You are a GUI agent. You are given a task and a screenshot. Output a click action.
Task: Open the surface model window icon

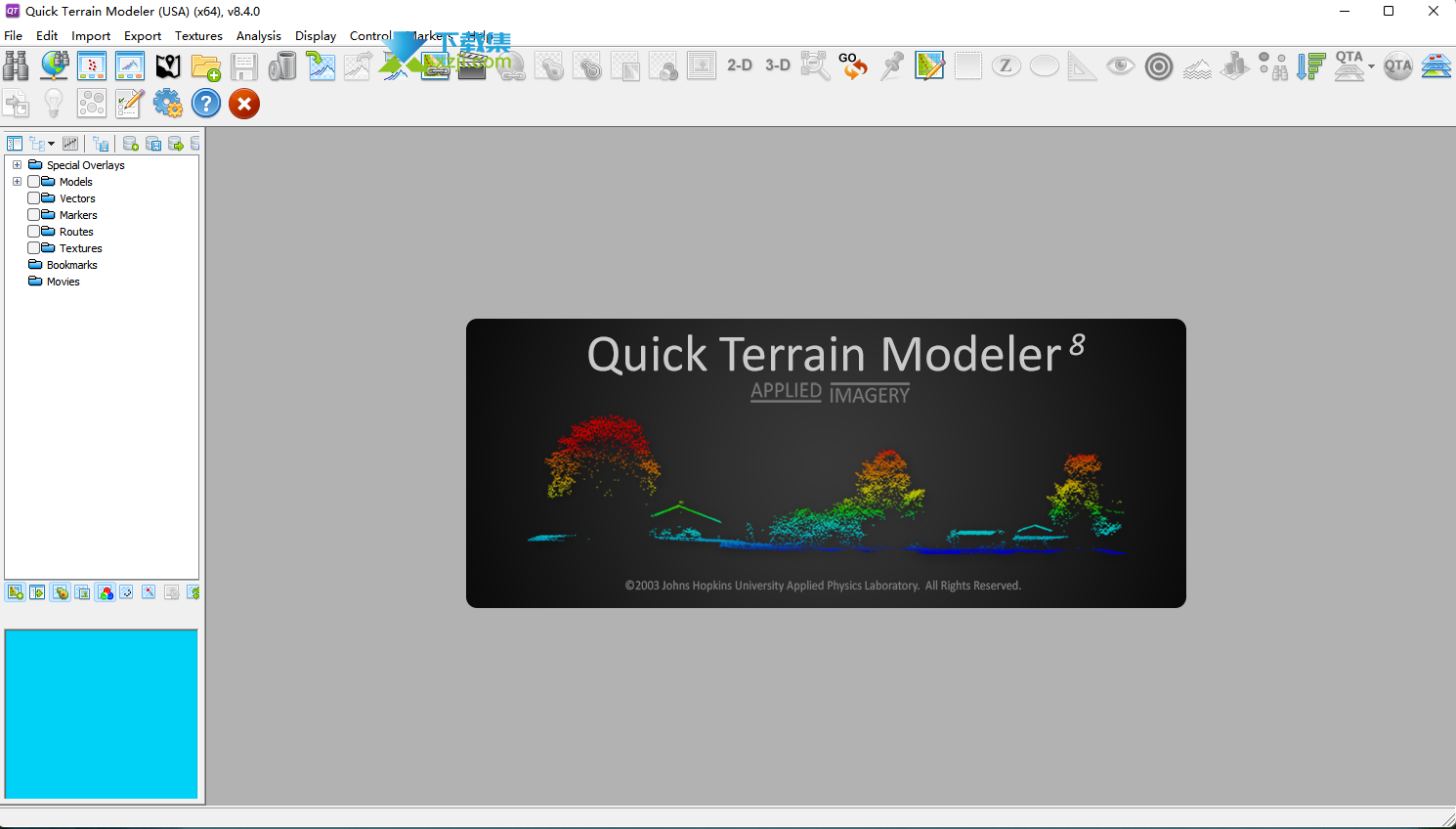130,65
